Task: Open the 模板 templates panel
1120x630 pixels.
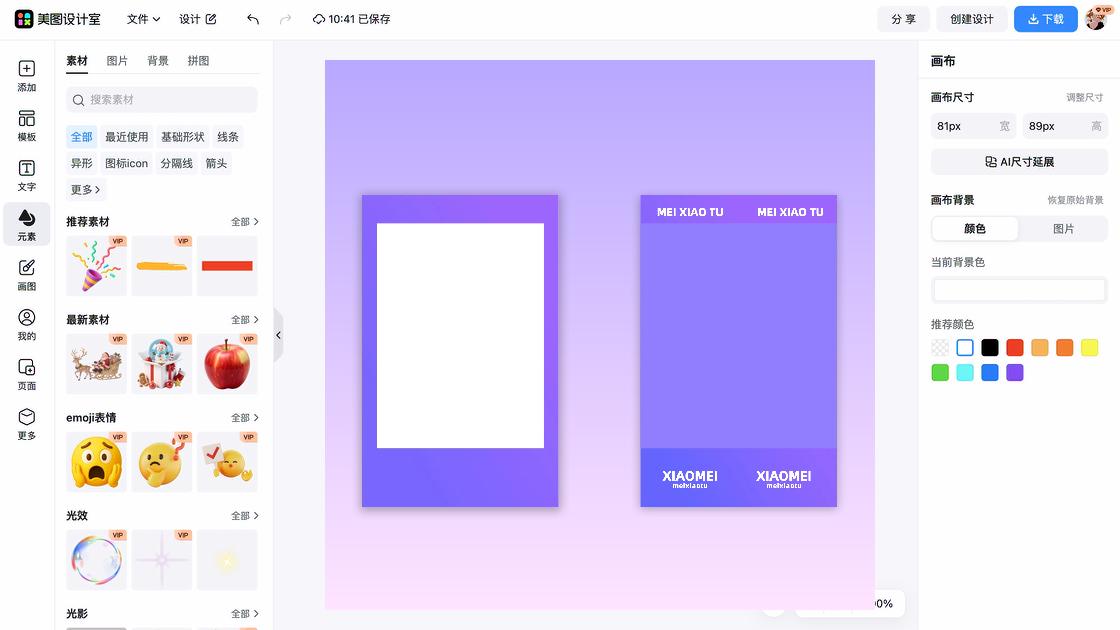Action: [x=27, y=125]
